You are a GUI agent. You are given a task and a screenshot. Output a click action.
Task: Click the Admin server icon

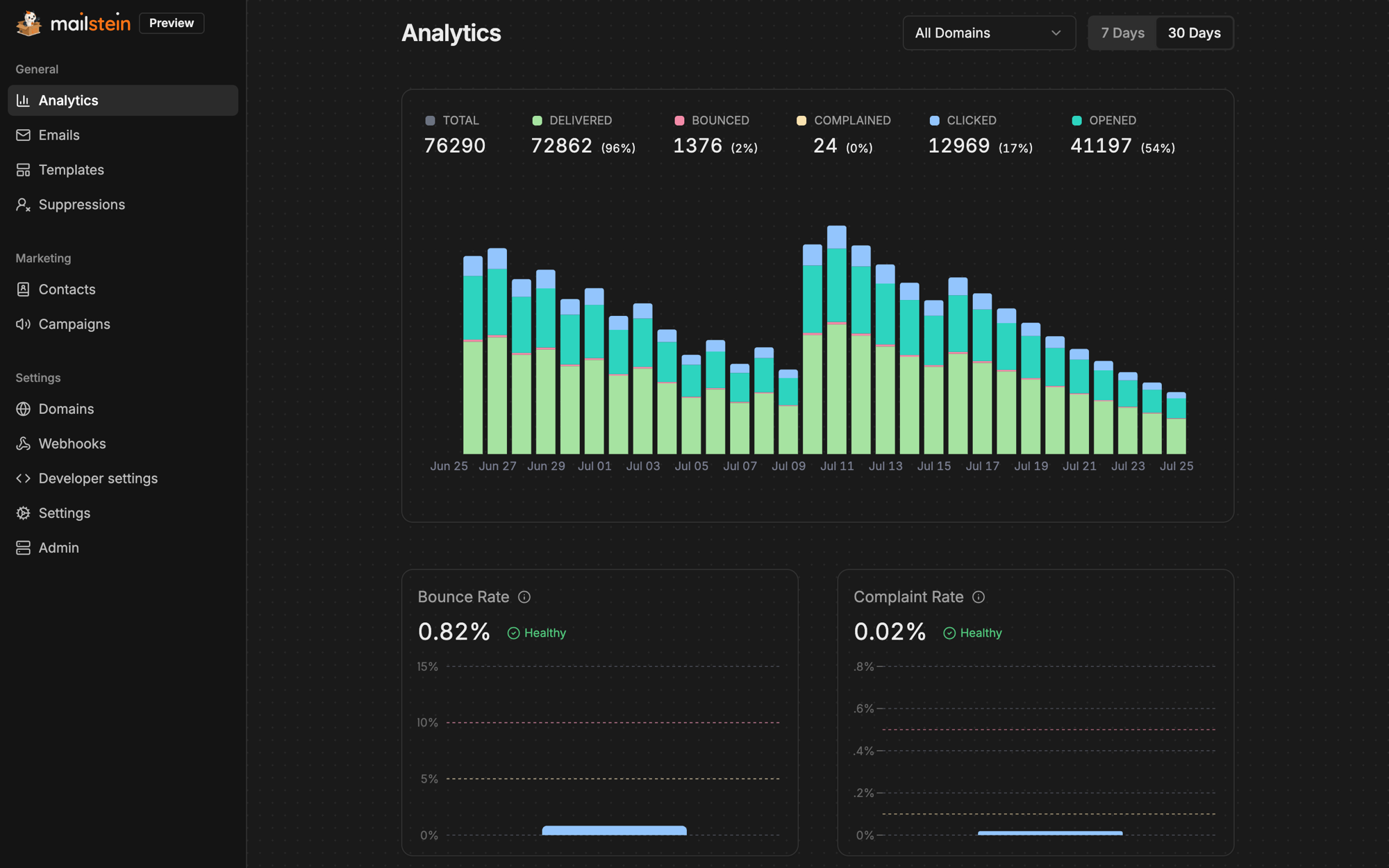(23, 548)
